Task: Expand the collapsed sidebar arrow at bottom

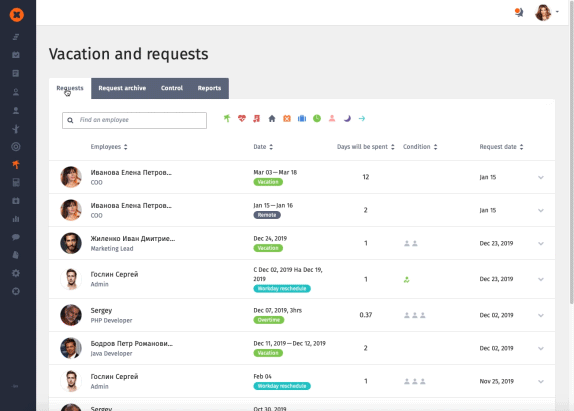Action: pyautogui.click(x=15, y=386)
